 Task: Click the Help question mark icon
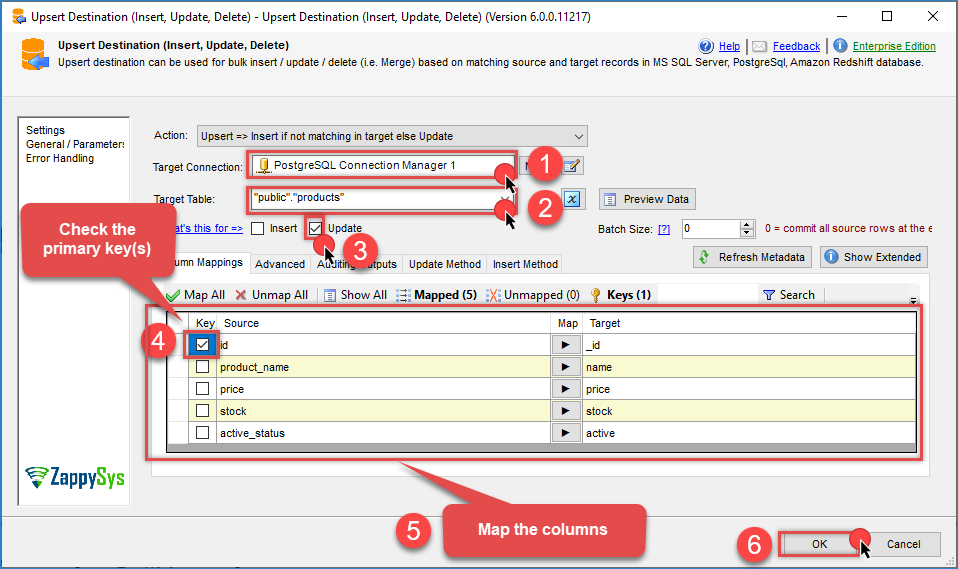coord(707,46)
